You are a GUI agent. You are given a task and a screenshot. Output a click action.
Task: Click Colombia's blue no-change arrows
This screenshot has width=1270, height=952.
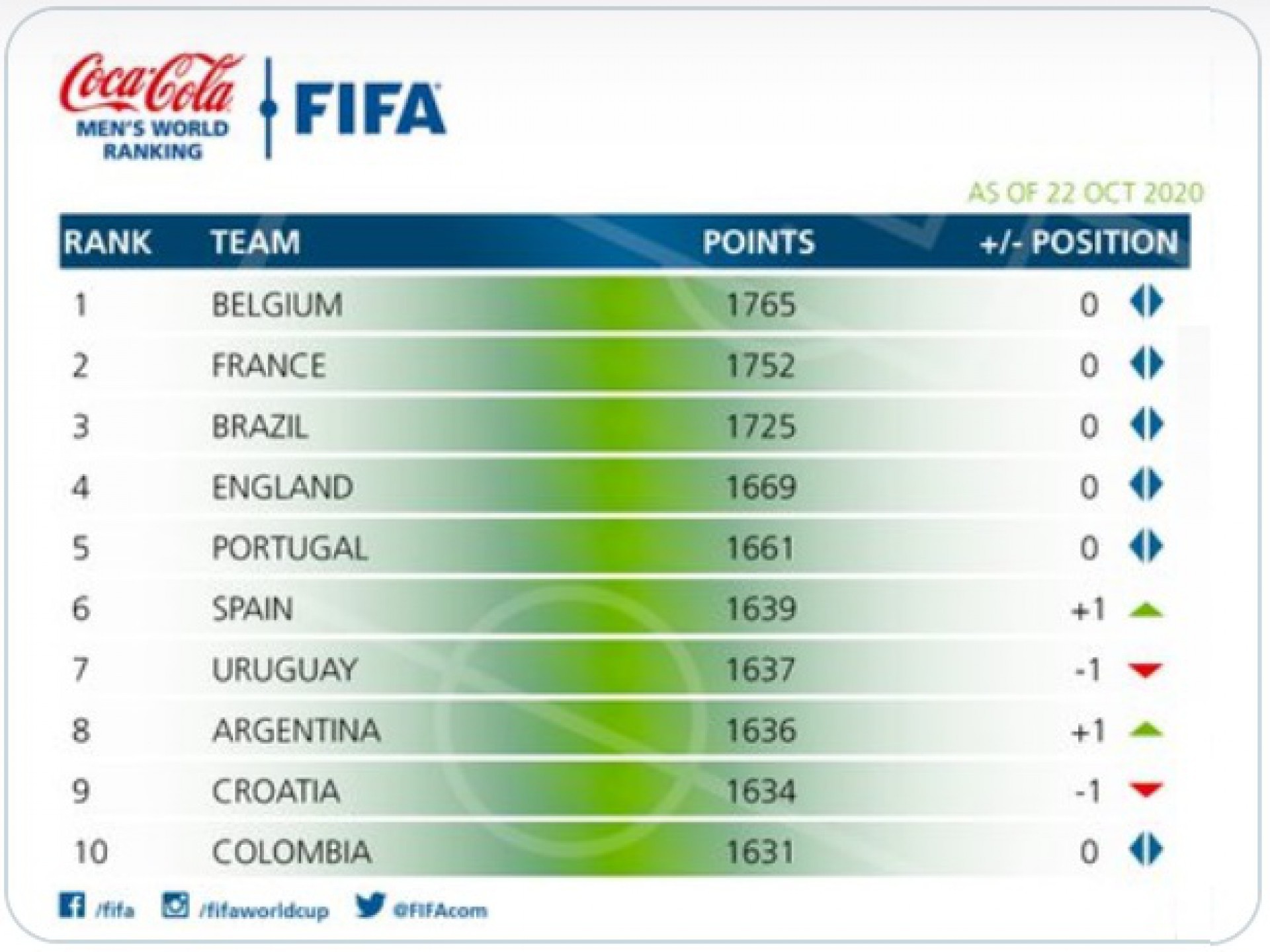pyautogui.click(x=1146, y=850)
